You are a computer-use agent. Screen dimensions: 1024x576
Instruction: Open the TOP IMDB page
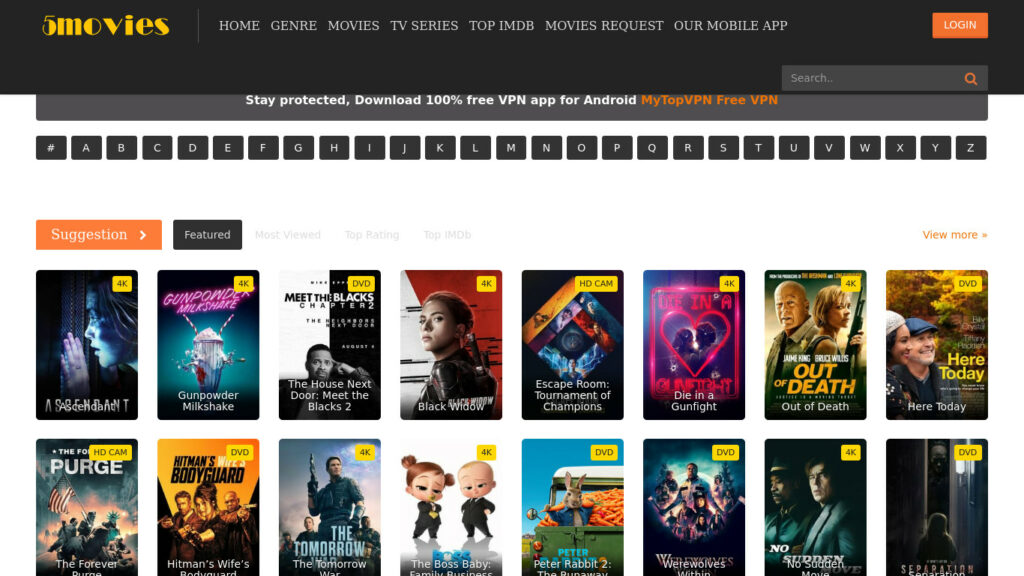click(501, 25)
